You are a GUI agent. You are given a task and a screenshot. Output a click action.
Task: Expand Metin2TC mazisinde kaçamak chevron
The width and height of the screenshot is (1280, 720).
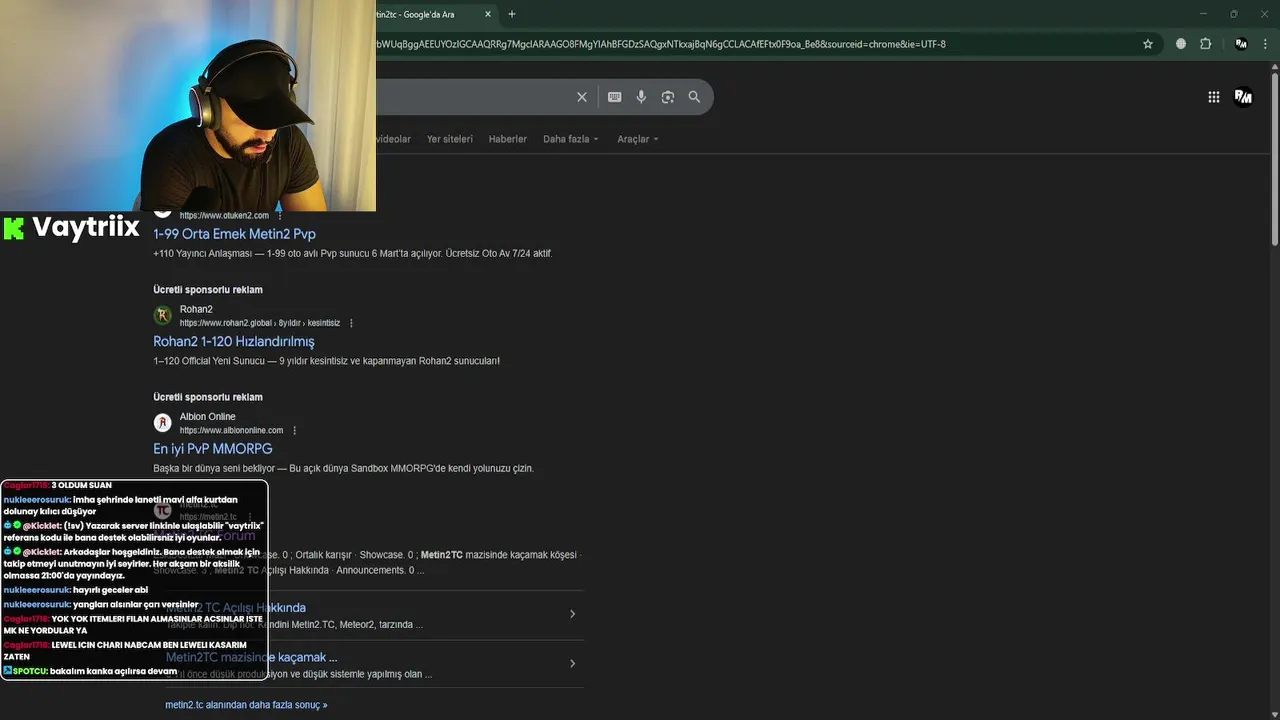tap(572, 663)
